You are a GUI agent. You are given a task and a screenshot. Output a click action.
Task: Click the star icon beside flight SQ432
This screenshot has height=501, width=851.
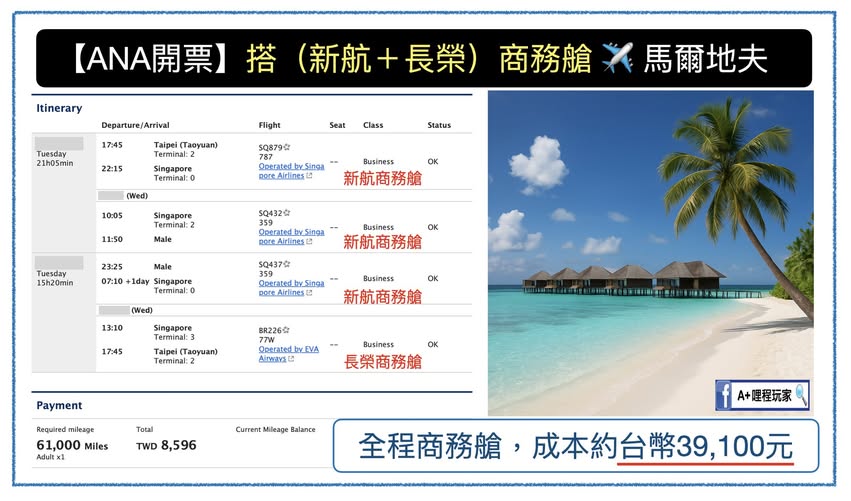[x=287, y=213]
